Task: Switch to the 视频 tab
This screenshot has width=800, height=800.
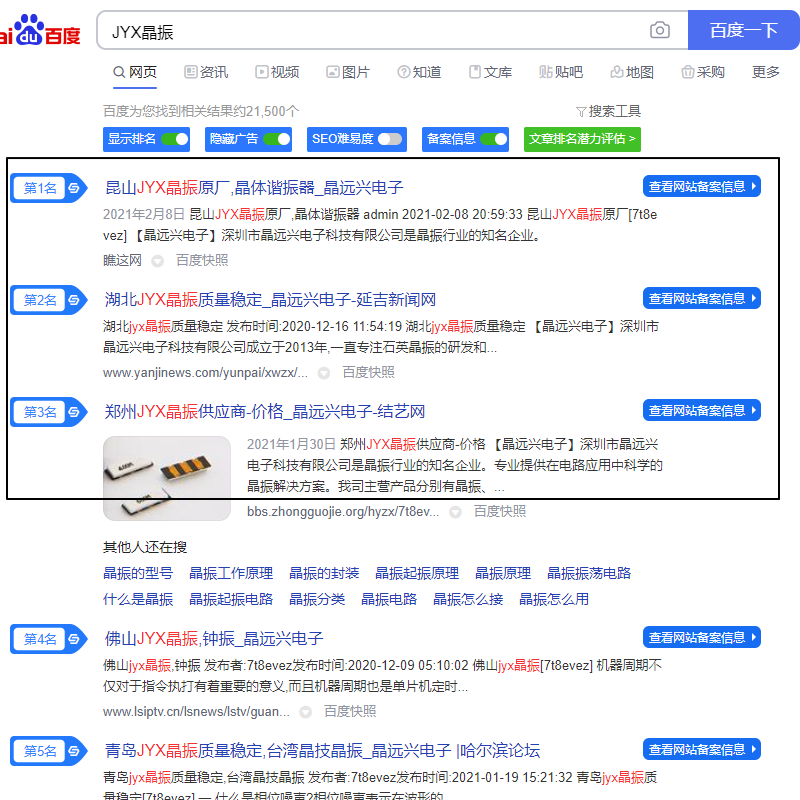Action: (277, 72)
